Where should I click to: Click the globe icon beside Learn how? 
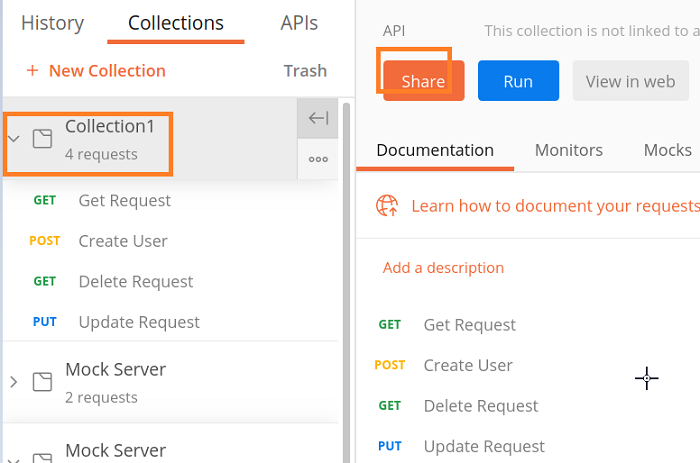(x=387, y=206)
